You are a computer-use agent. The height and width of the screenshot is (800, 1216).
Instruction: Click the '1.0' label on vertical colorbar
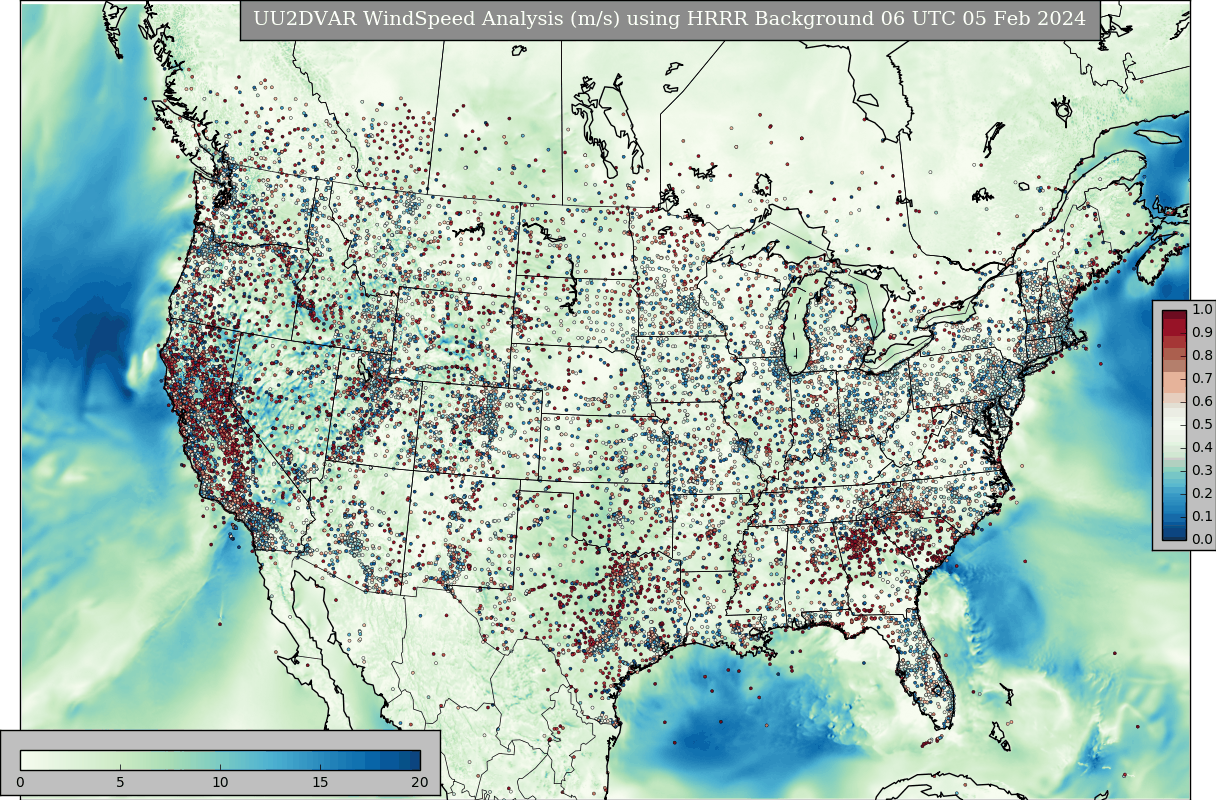[x=1202, y=310]
